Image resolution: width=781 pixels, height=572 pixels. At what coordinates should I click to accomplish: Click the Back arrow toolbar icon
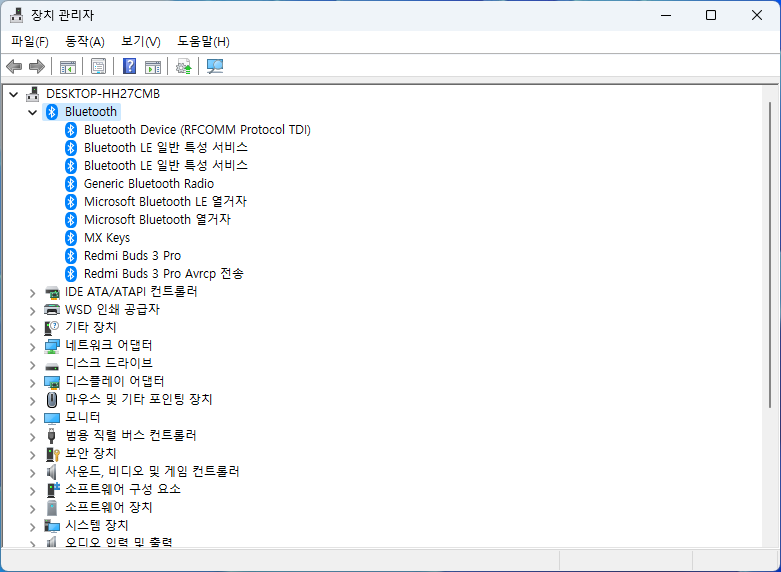pos(14,66)
